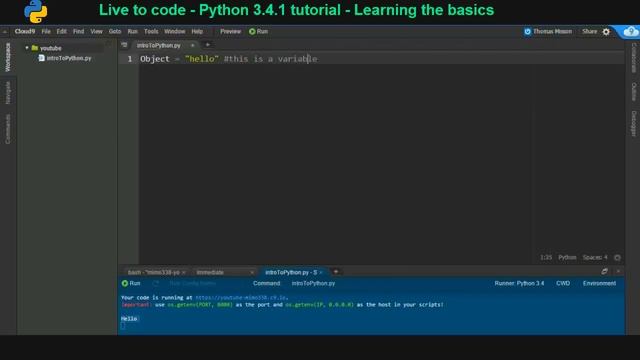
Task: Close the Immediate tab
Action: (x=252, y=272)
